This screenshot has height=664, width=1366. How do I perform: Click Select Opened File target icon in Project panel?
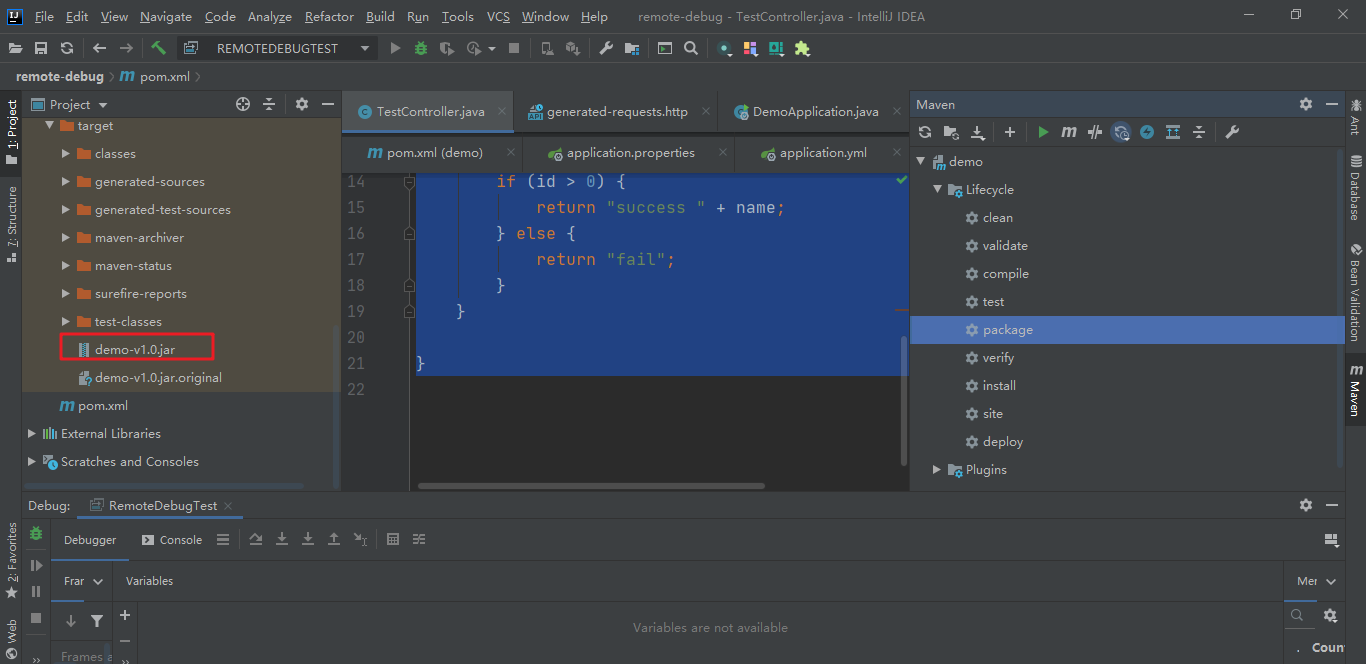[242, 104]
